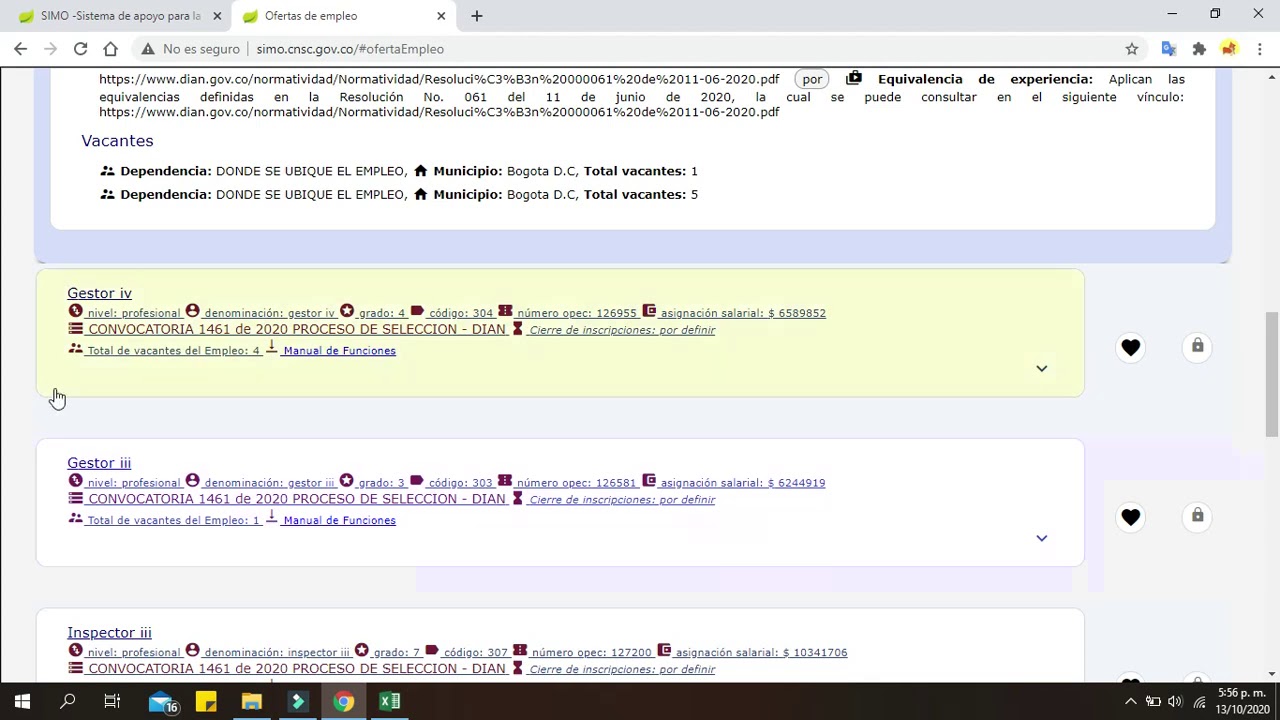Select the Ofertas de empleo tab
Image resolution: width=1280 pixels, height=720 pixels.
[343, 16]
